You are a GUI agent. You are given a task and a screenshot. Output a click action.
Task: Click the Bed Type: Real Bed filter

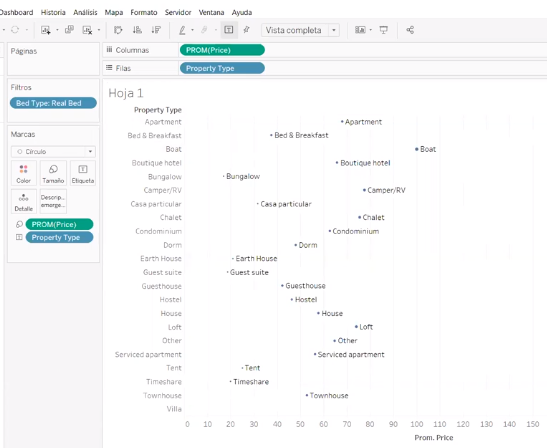point(53,103)
